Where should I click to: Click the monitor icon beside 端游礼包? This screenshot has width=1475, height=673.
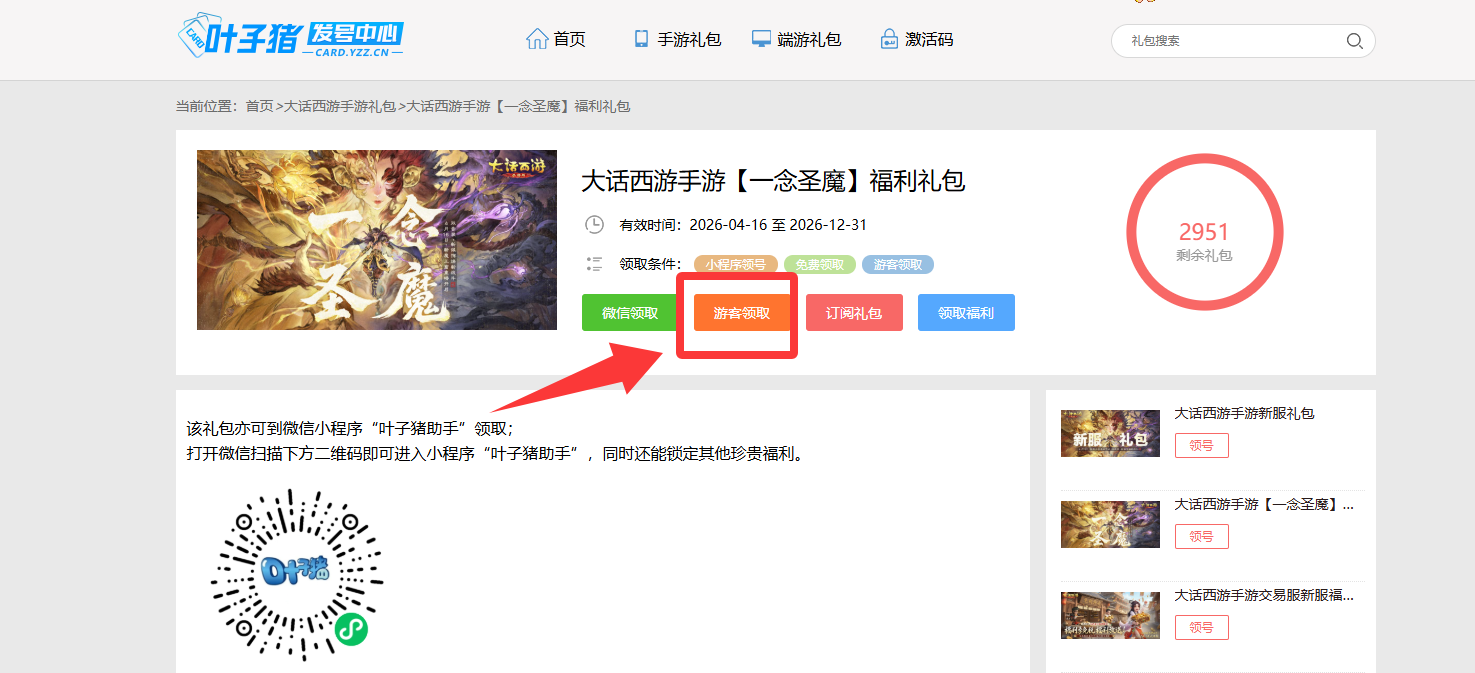(x=761, y=39)
